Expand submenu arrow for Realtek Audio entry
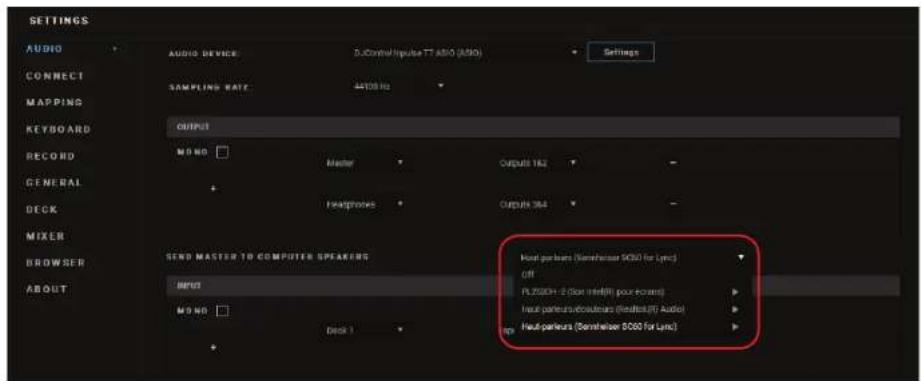 (x=735, y=309)
